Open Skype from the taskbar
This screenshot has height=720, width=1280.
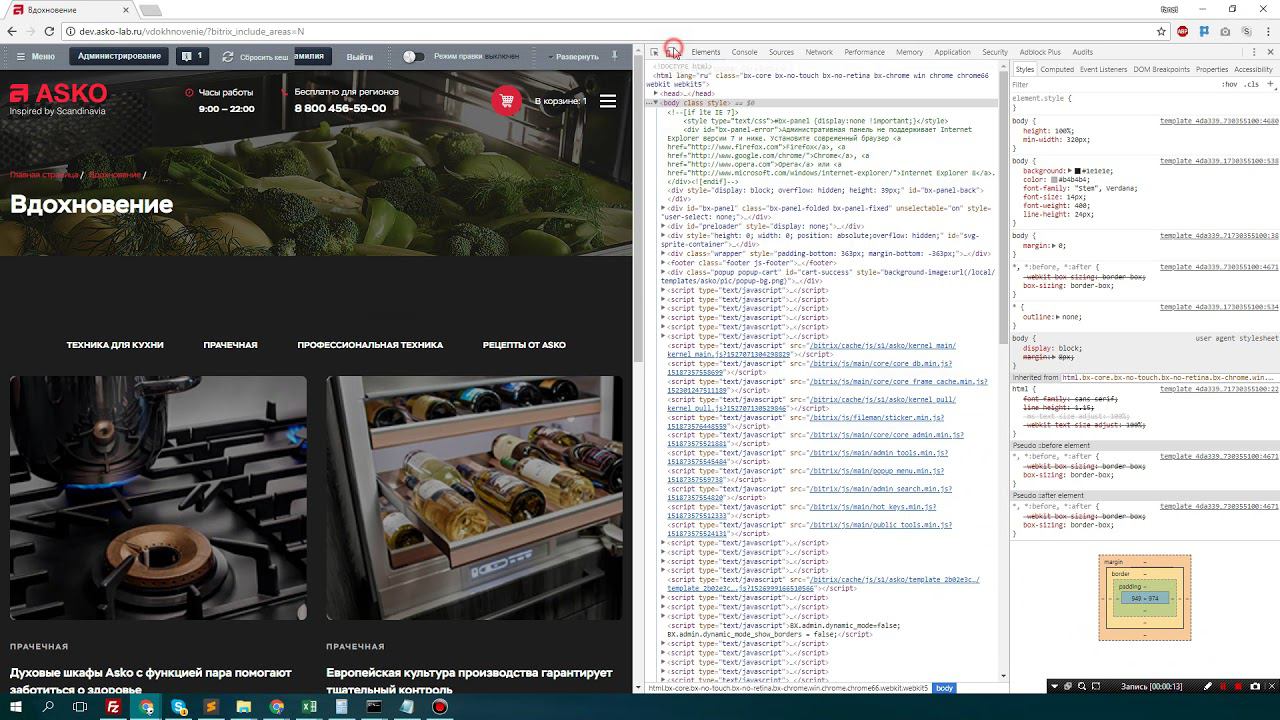coord(179,707)
